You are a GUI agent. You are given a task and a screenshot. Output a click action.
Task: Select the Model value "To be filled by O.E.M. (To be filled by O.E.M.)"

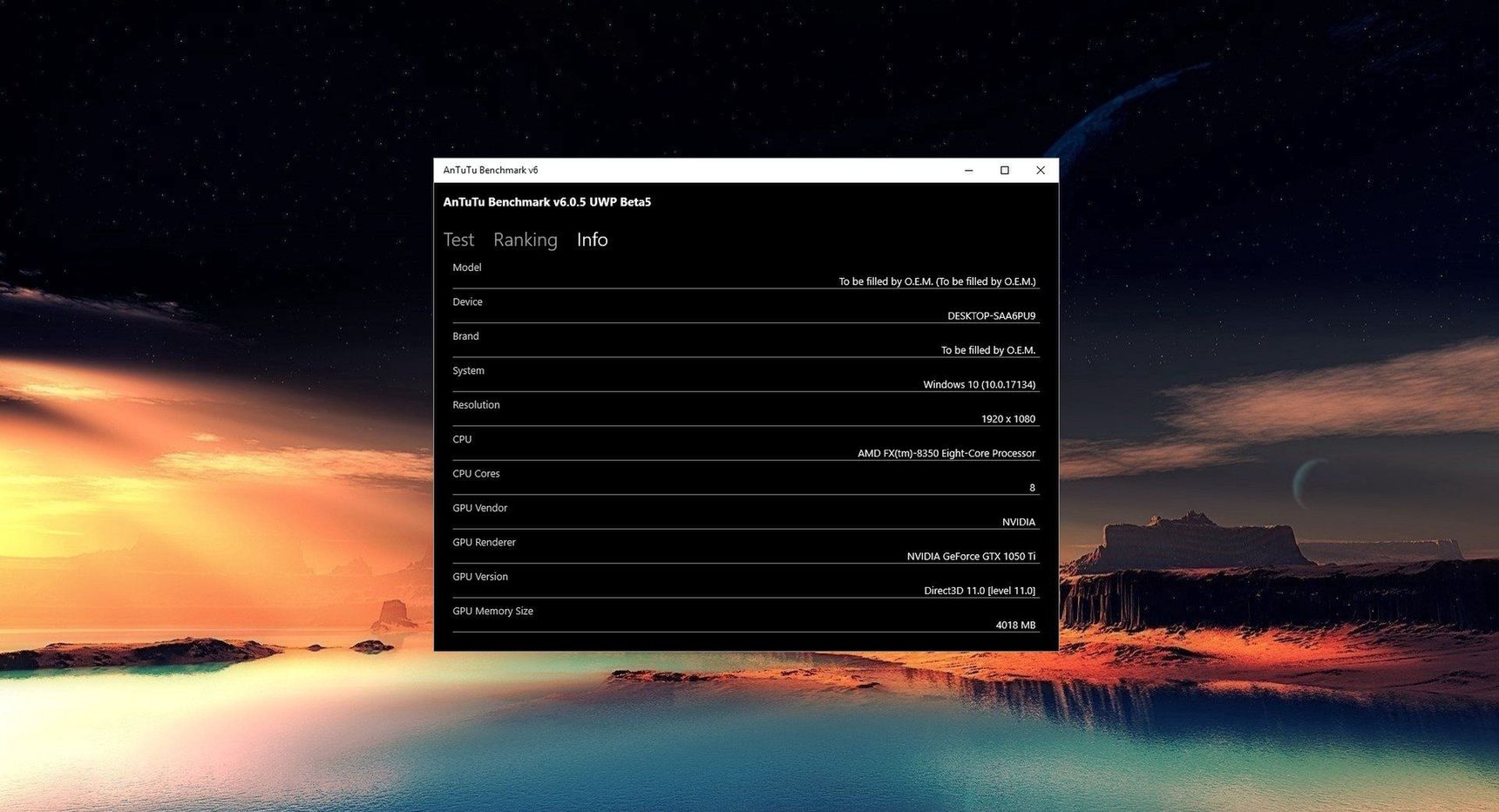click(937, 281)
